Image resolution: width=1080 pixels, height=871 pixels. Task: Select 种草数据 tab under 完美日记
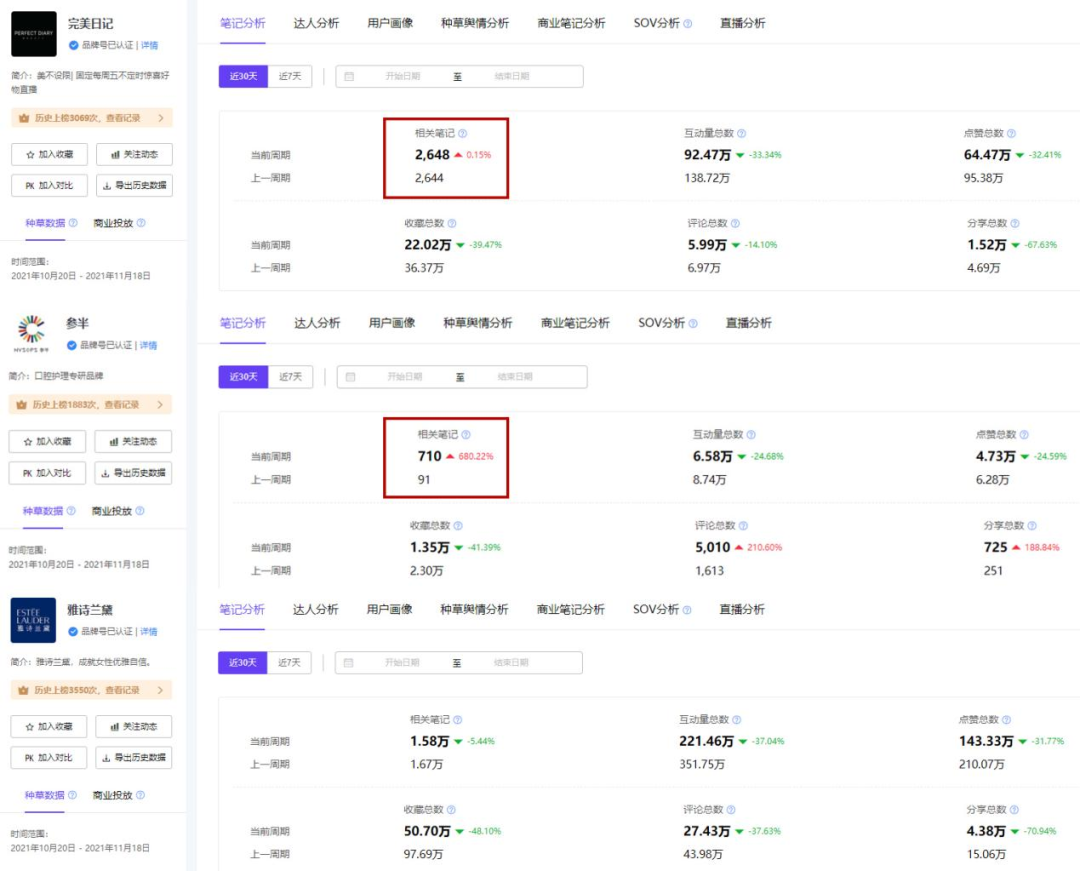click(x=45, y=223)
